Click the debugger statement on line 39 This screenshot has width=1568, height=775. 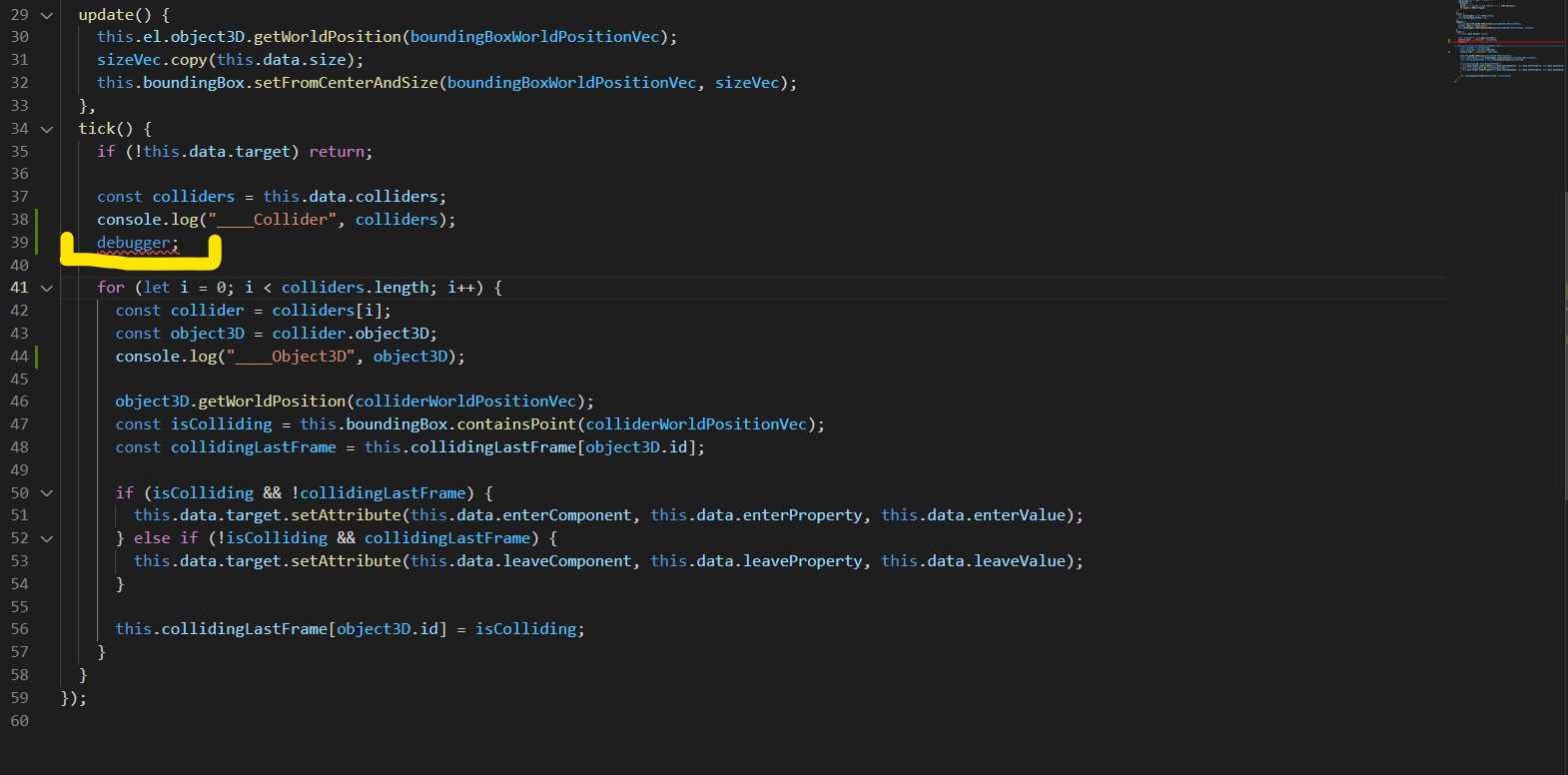(x=138, y=243)
